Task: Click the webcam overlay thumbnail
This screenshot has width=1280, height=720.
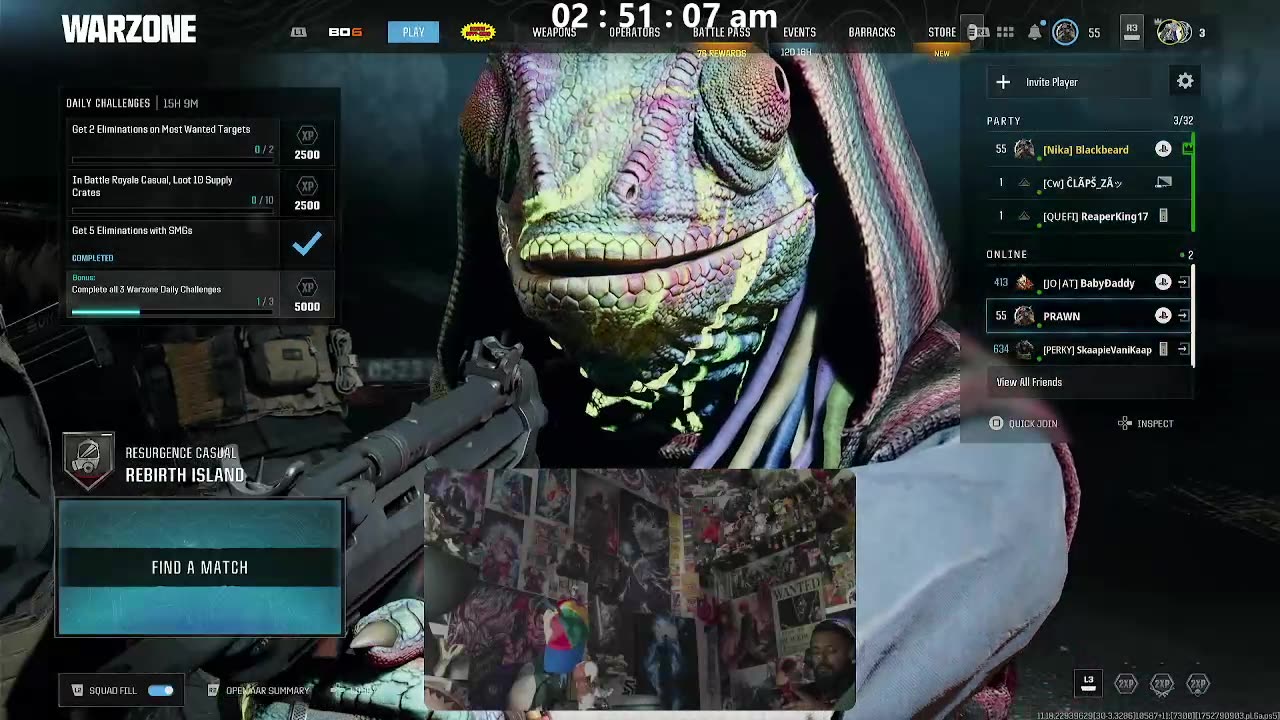Action: coord(640,590)
